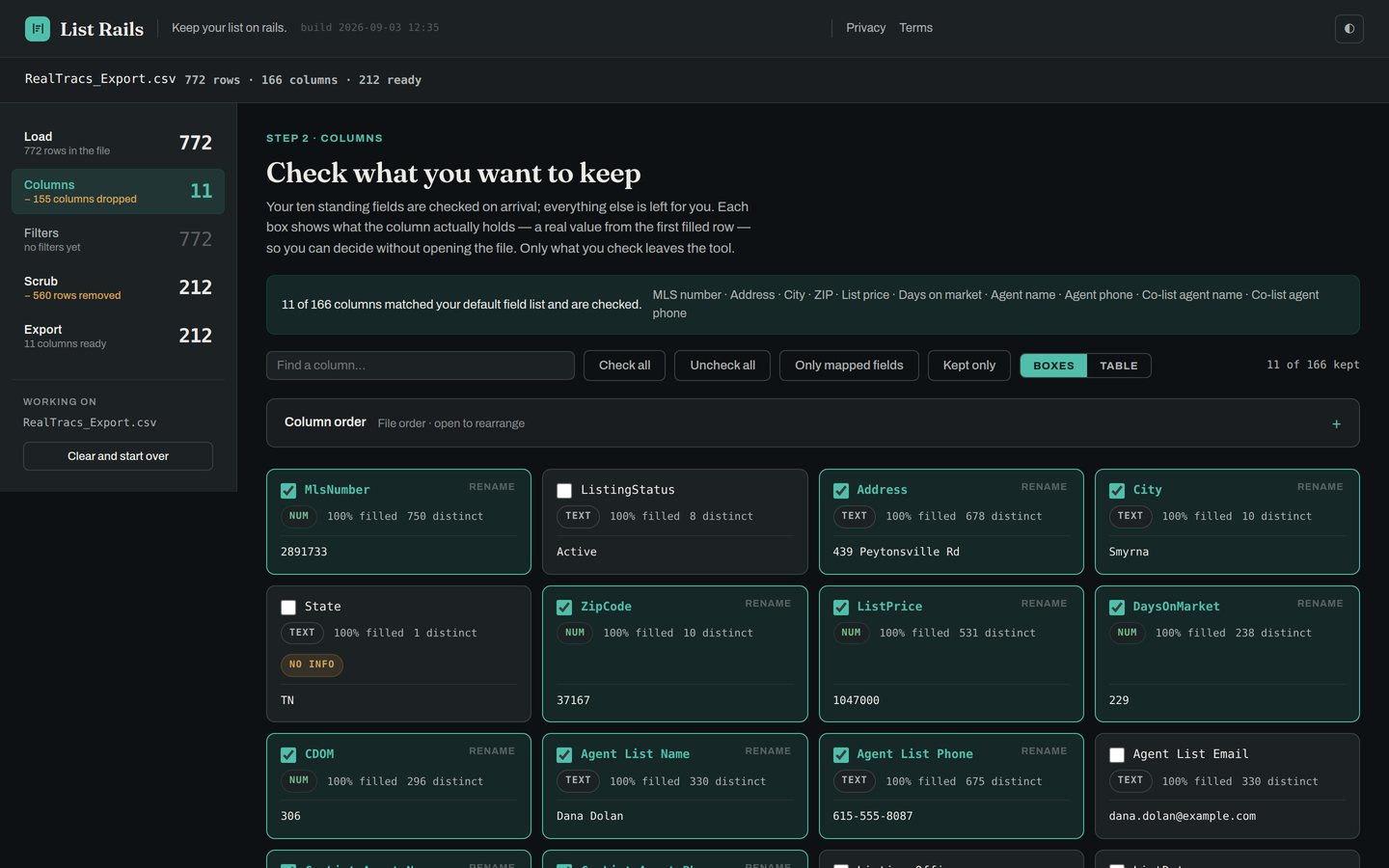This screenshot has height=868, width=1389.
Task: Check the Agent List Email checkbox
Action: (x=1117, y=755)
